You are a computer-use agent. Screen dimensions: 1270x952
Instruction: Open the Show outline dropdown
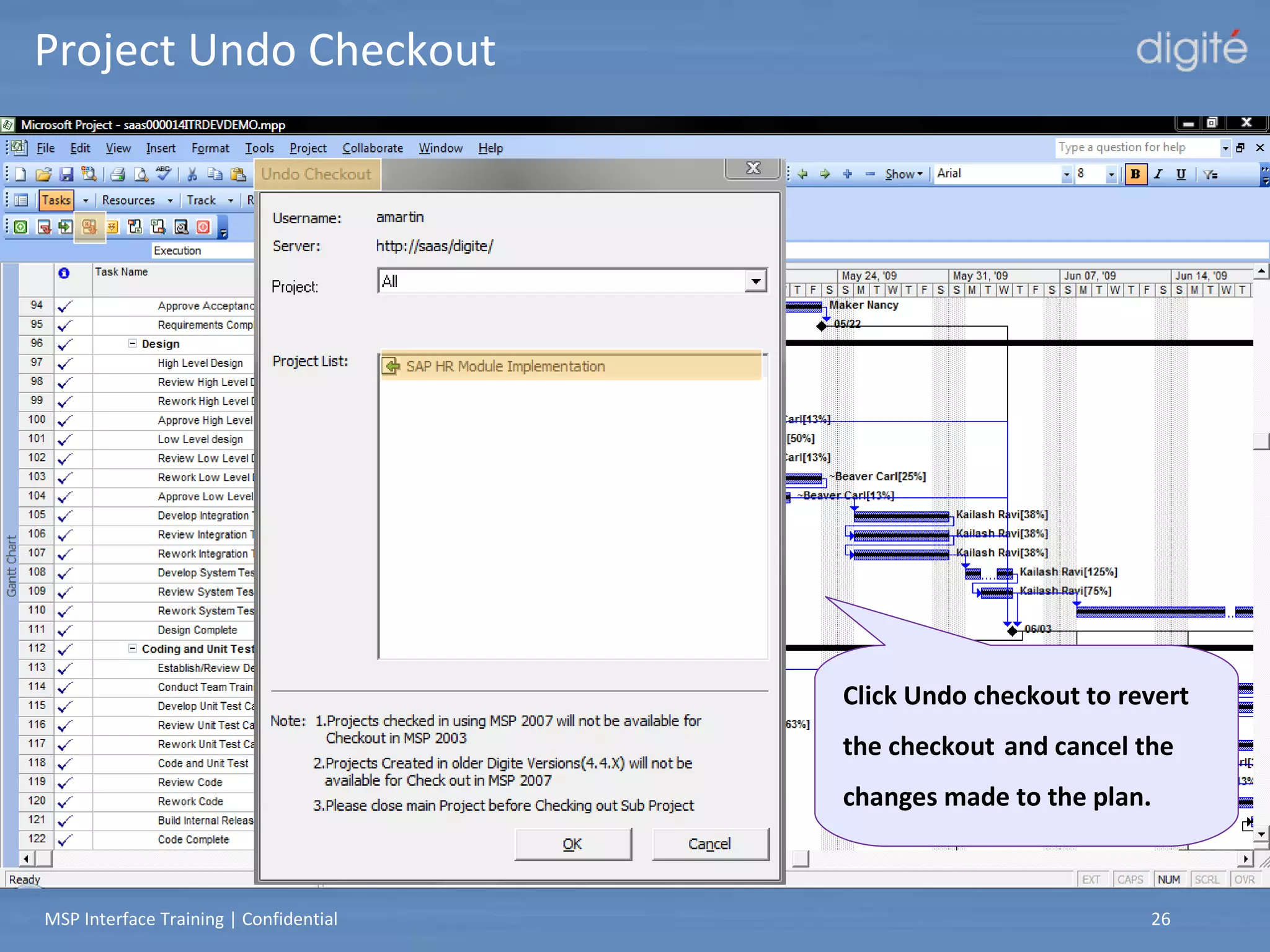tap(904, 174)
